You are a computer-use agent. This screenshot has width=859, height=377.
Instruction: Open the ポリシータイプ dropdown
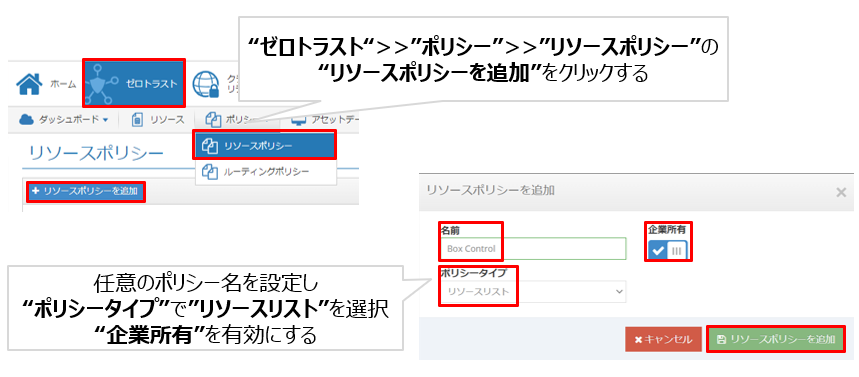tap(532, 292)
